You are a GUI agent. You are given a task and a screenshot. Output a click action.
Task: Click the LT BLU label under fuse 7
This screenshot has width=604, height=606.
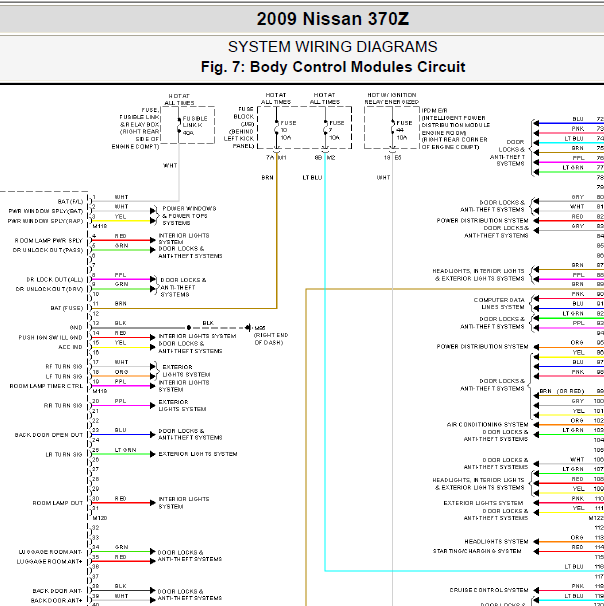tap(312, 178)
